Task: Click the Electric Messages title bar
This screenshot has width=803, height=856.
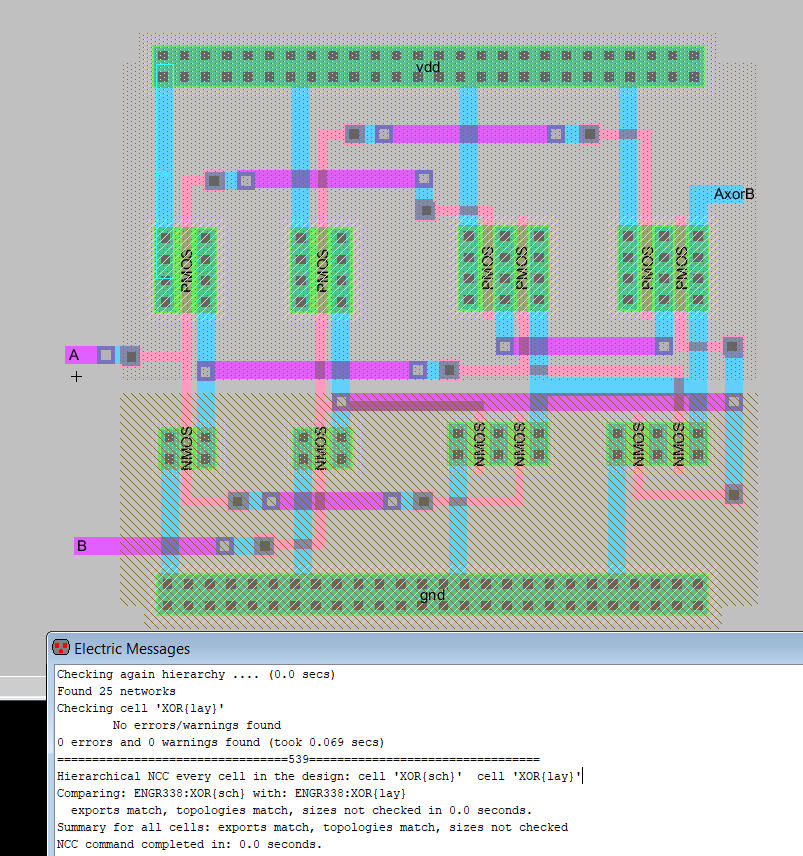Action: pos(400,648)
